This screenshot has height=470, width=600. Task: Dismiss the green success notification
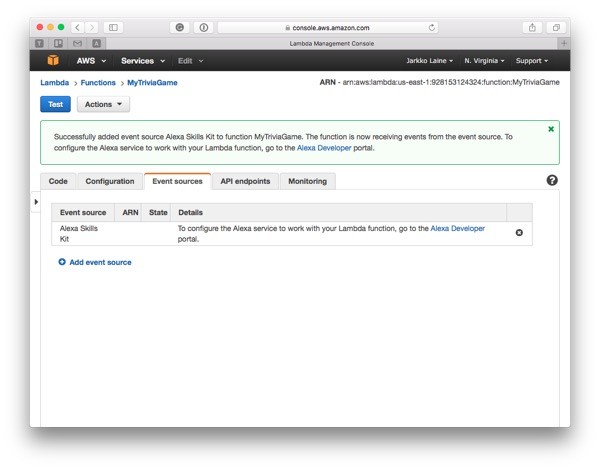coord(551,129)
